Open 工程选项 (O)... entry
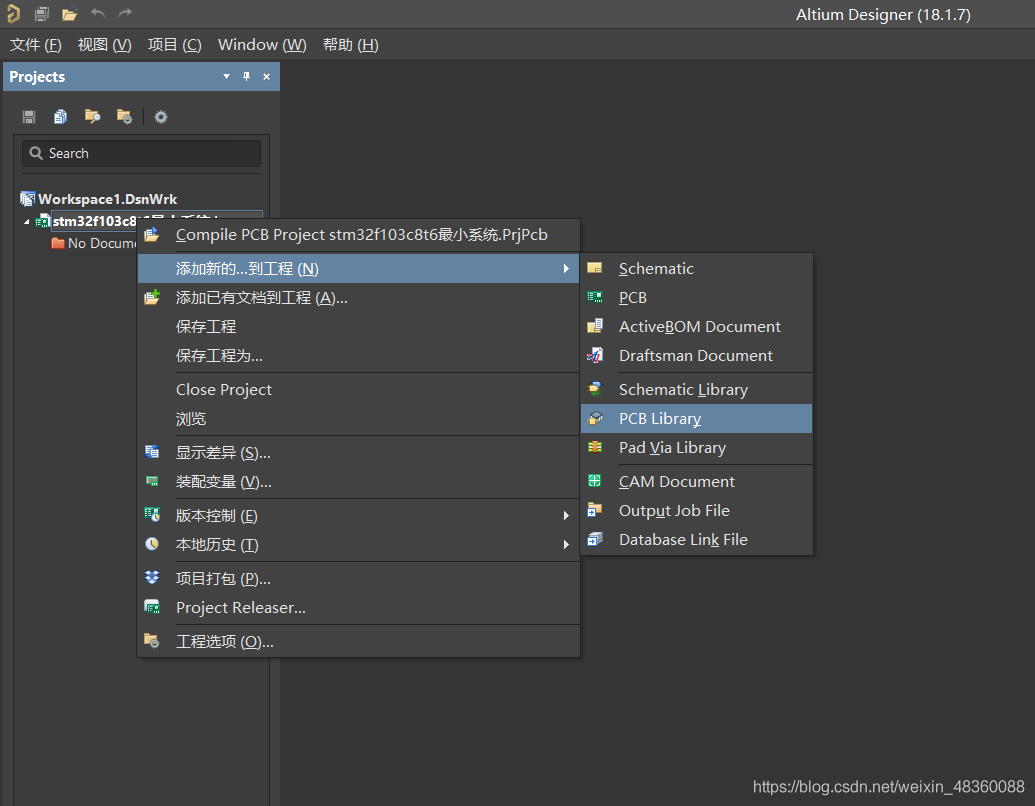Viewport: 1035px width, 806px height. [x=358, y=642]
